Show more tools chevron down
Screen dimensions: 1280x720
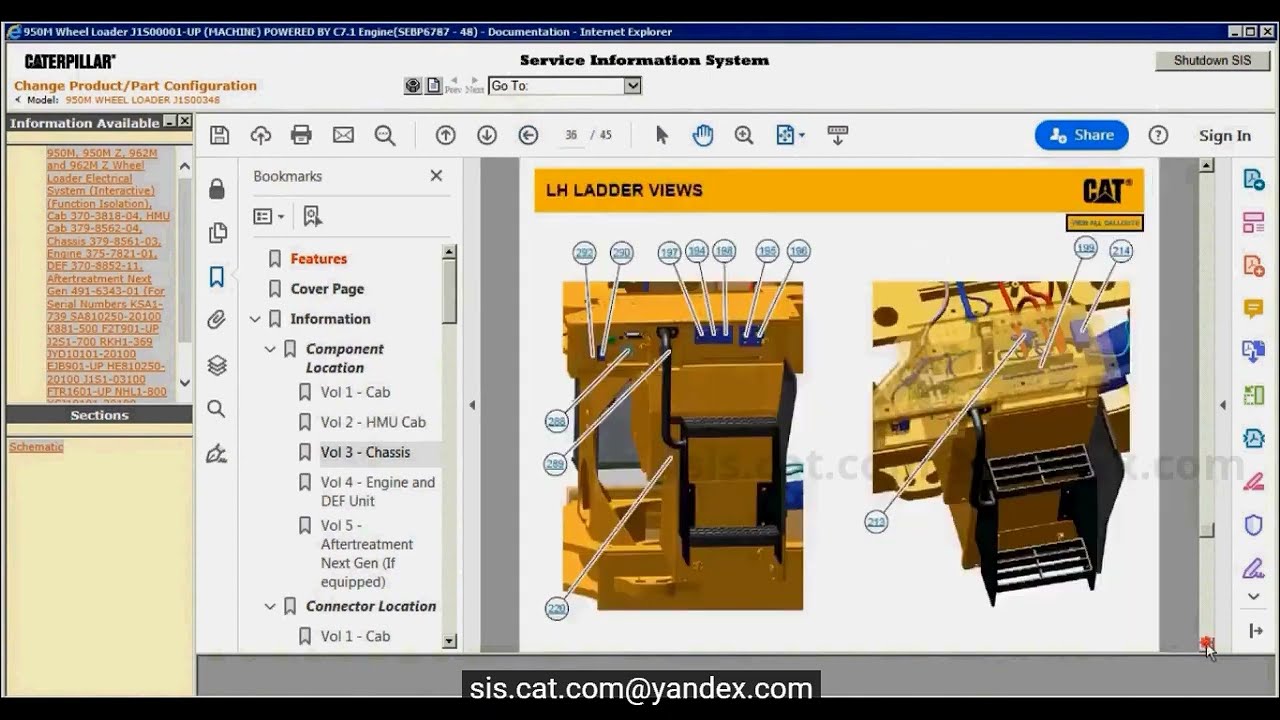(1253, 597)
